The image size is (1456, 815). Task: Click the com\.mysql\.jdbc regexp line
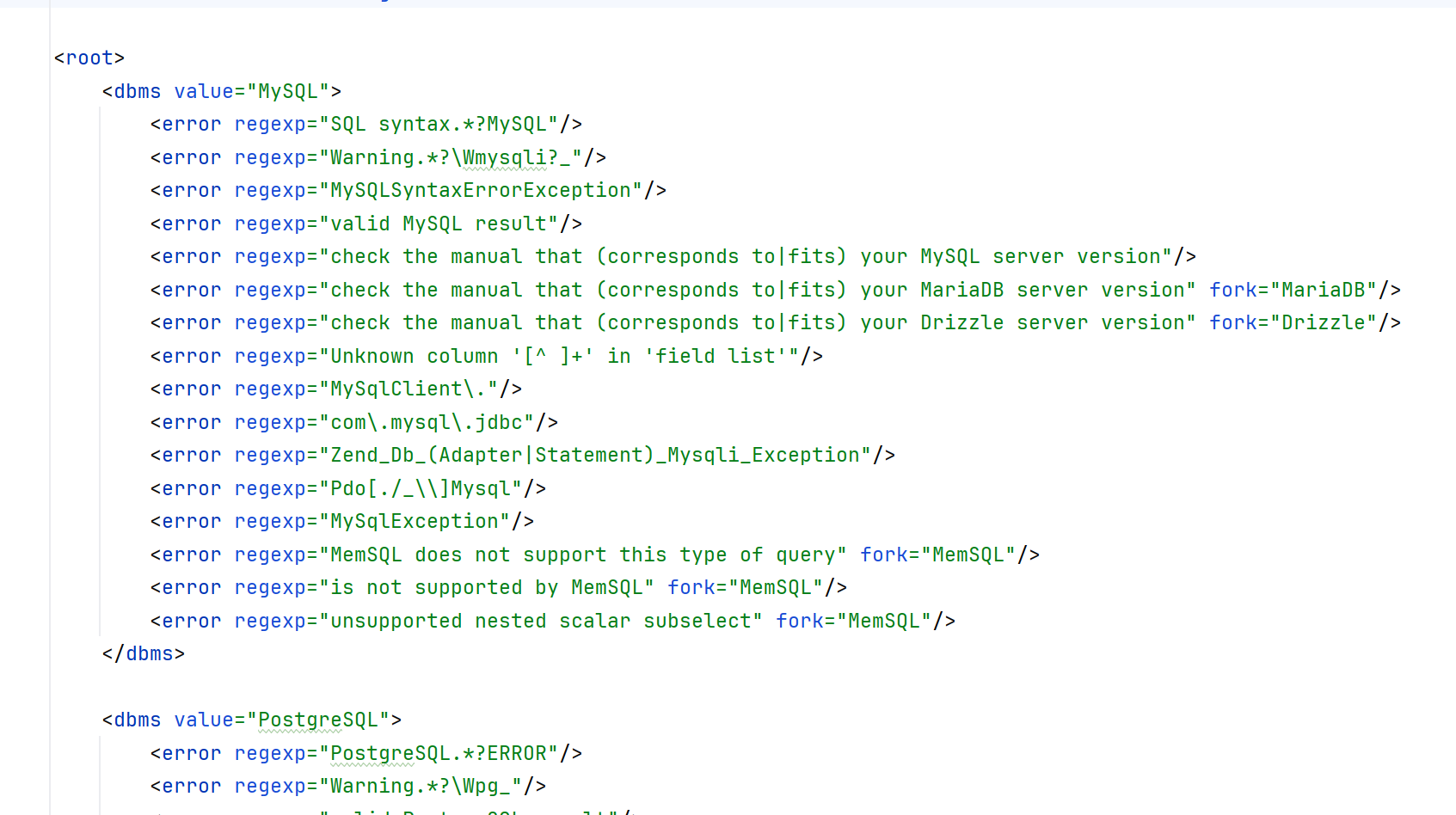tap(354, 422)
